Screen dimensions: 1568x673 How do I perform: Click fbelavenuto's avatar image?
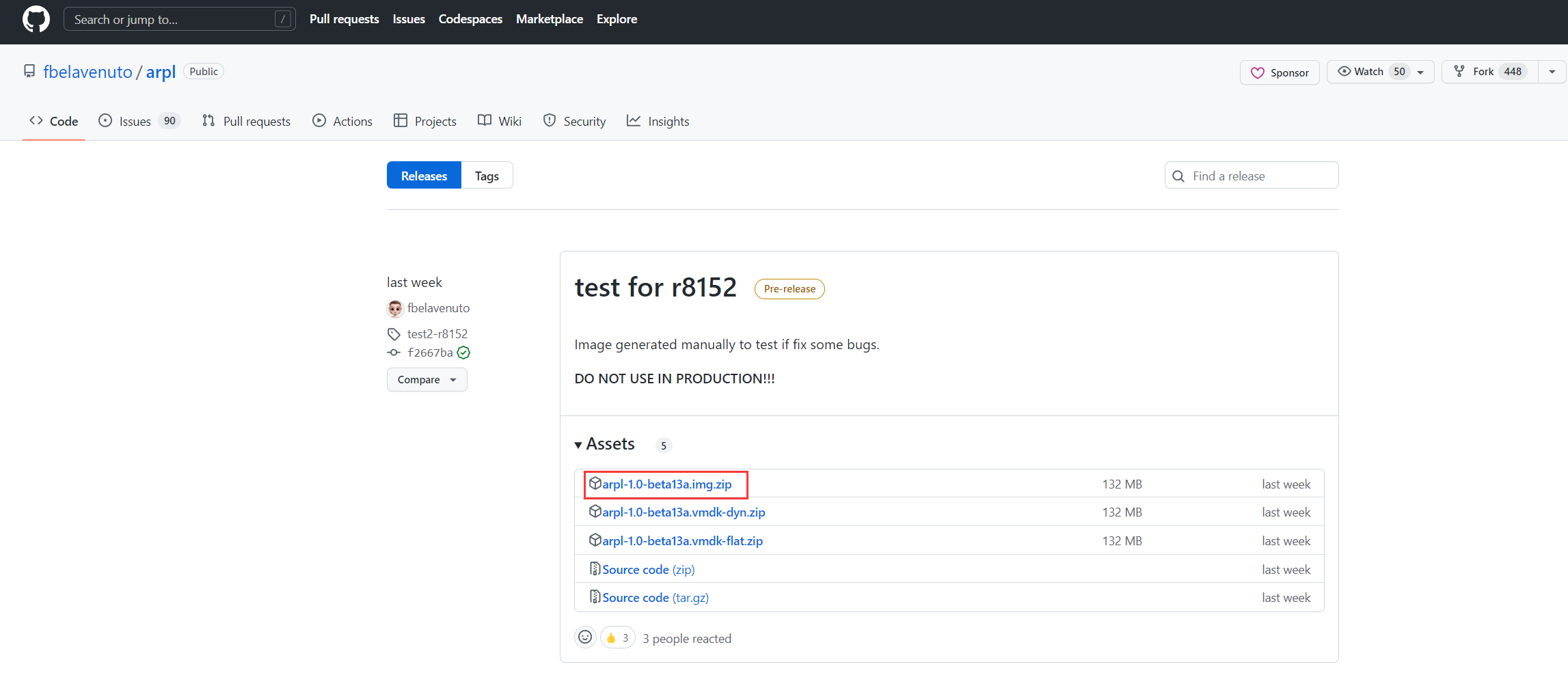click(395, 308)
